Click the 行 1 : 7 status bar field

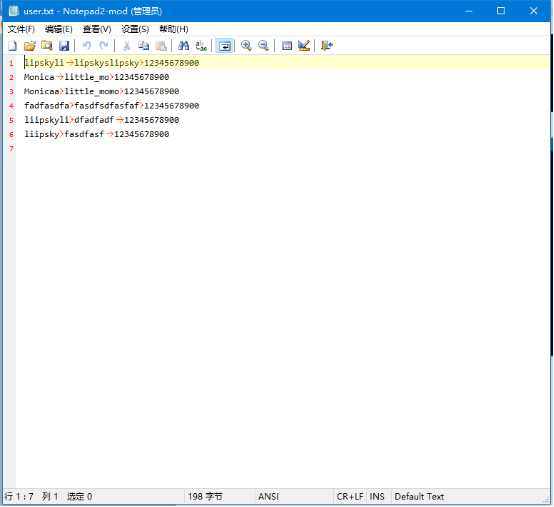tap(19, 497)
